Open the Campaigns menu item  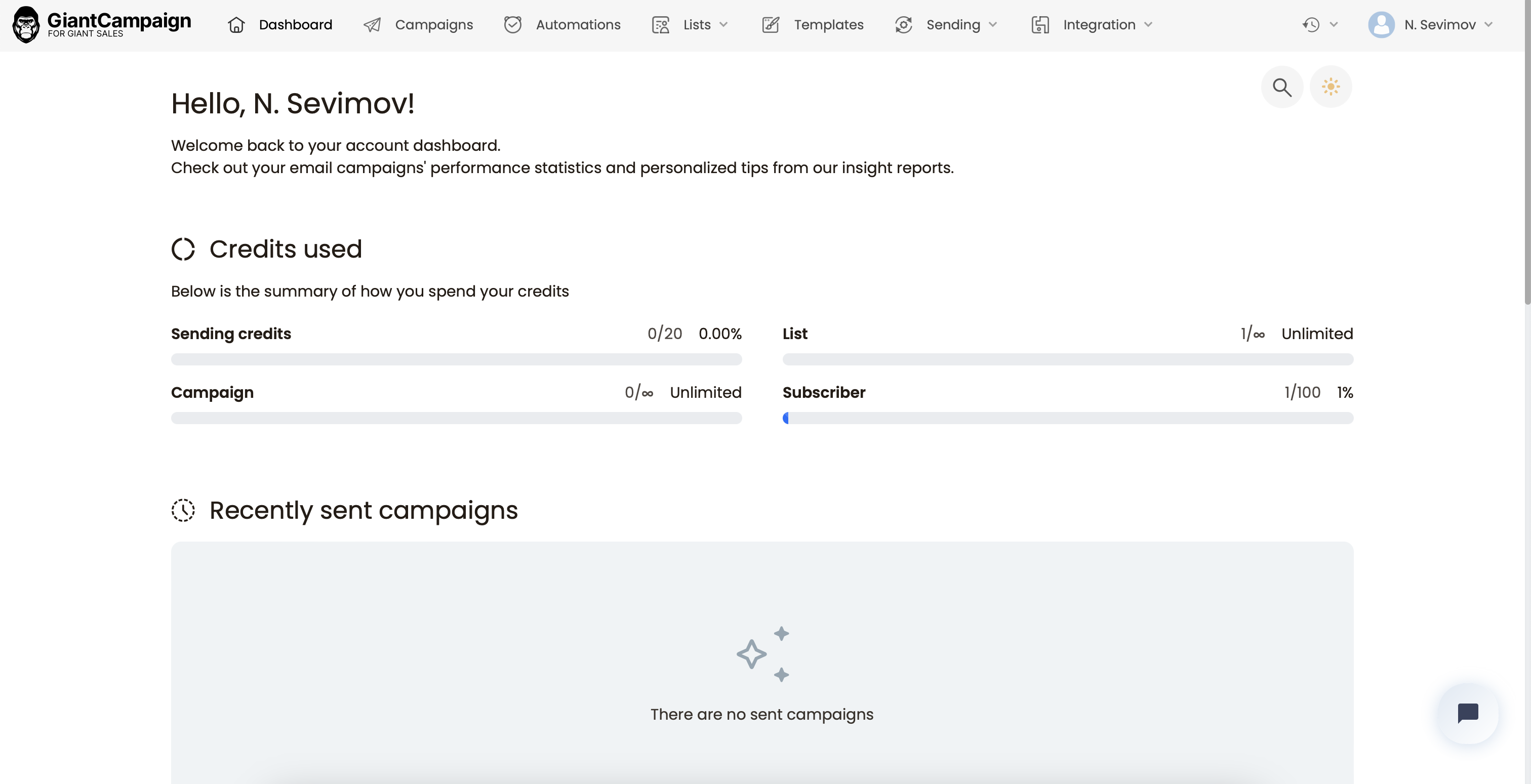(434, 25)
